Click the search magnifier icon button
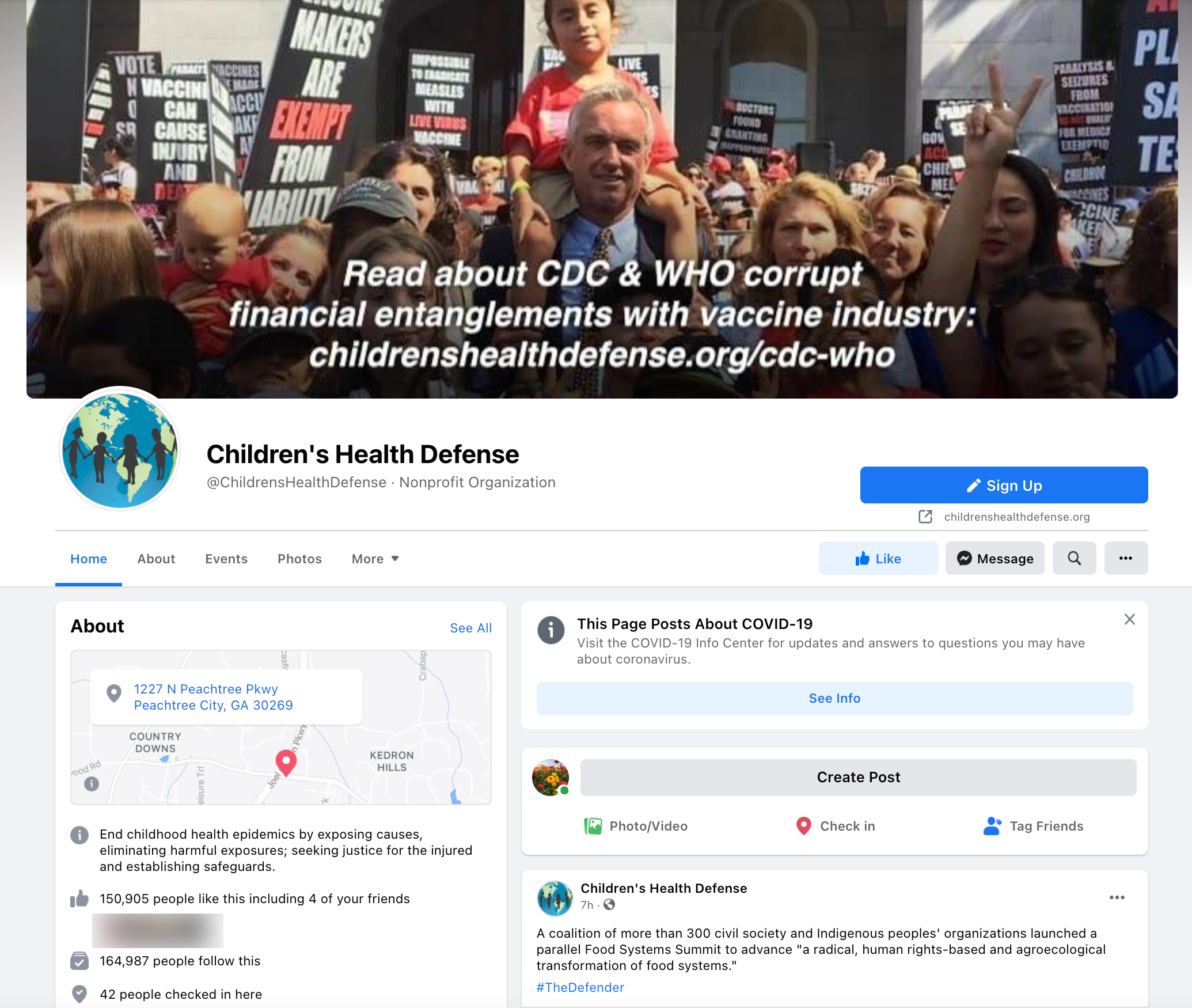Viewport: 1192px width, 1008px height. pyautogui.click(x=1074, y=558)
